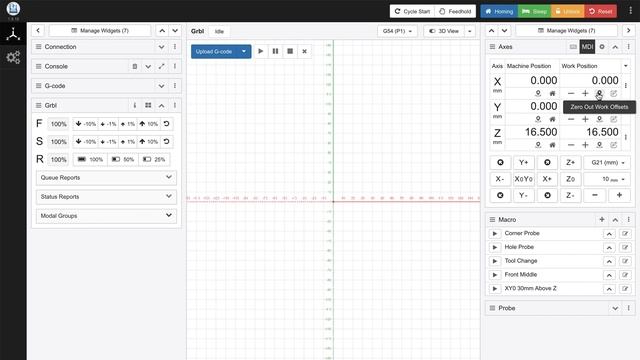Click the Stop G-code button
The height and width of the screenshot is (360, 640).
click(x=290, y=51)
